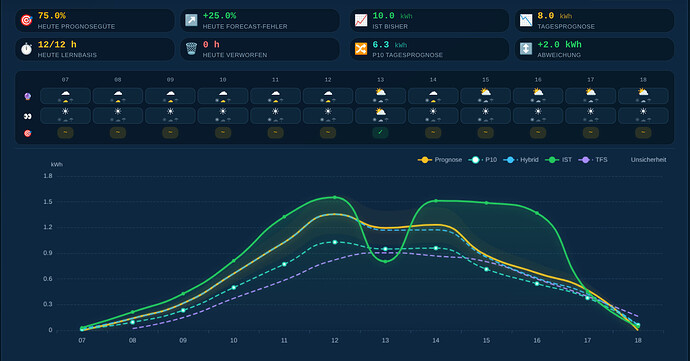Screen dimensions: 690x361
Task: Toggle the Prognose series in the legend
Action: (440, 160)
